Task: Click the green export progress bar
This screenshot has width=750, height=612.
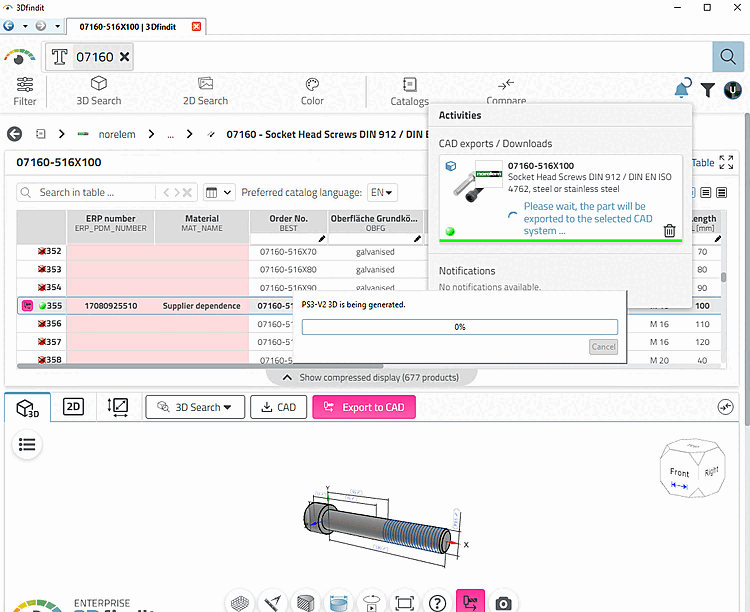Action: pyautogui.click(x=560, y=240)
